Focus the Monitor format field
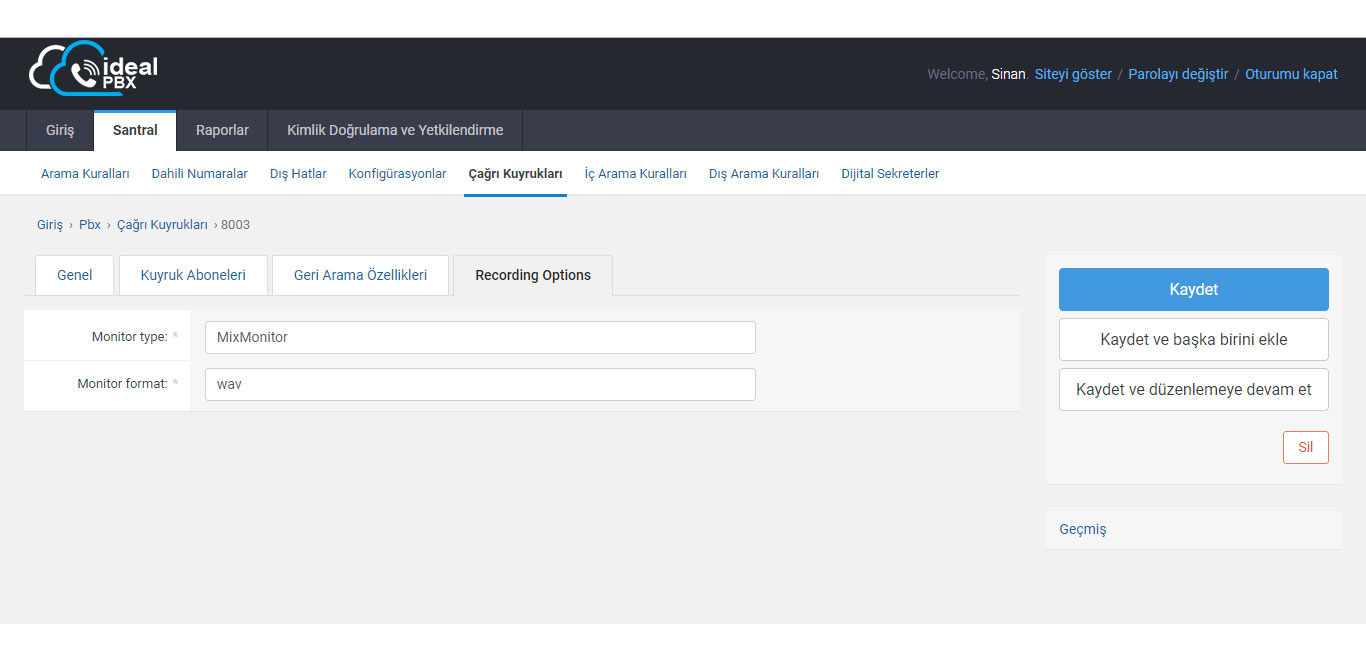This screenshot has width=1366, height=660. click(x=480, y=384)
